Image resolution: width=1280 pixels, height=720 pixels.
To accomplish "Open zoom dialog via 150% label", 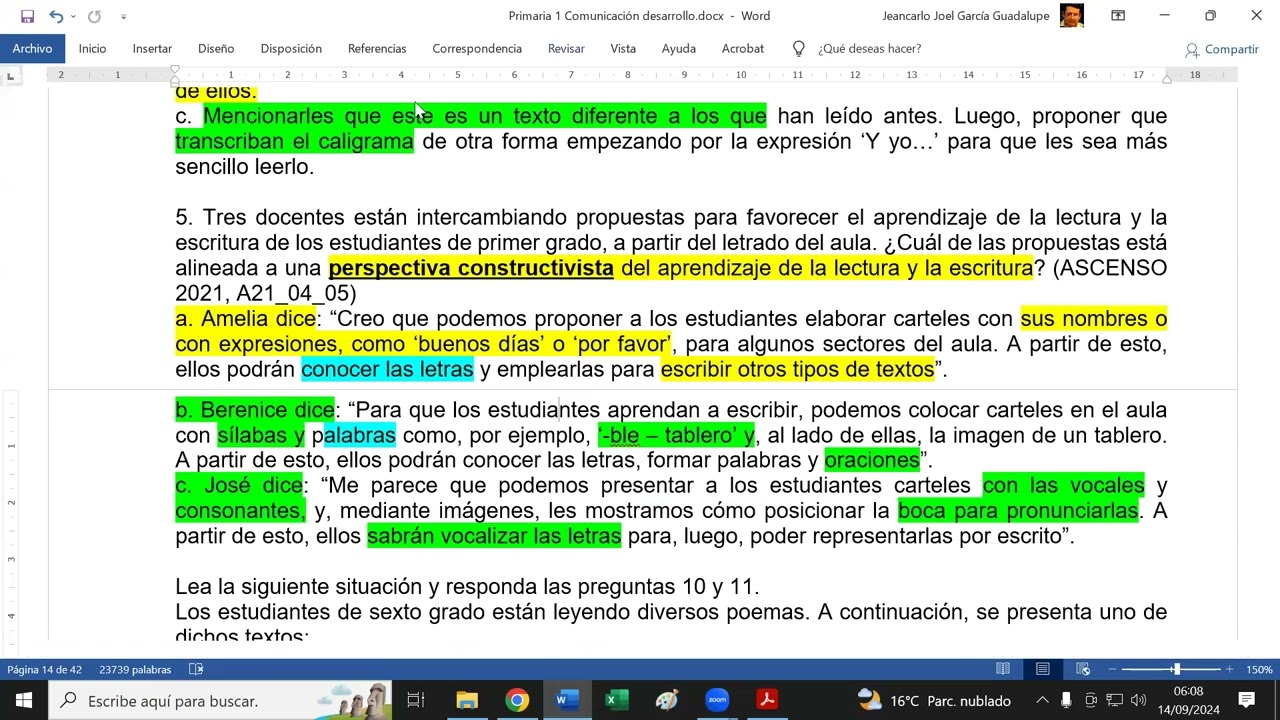I will pos(1259,670).
